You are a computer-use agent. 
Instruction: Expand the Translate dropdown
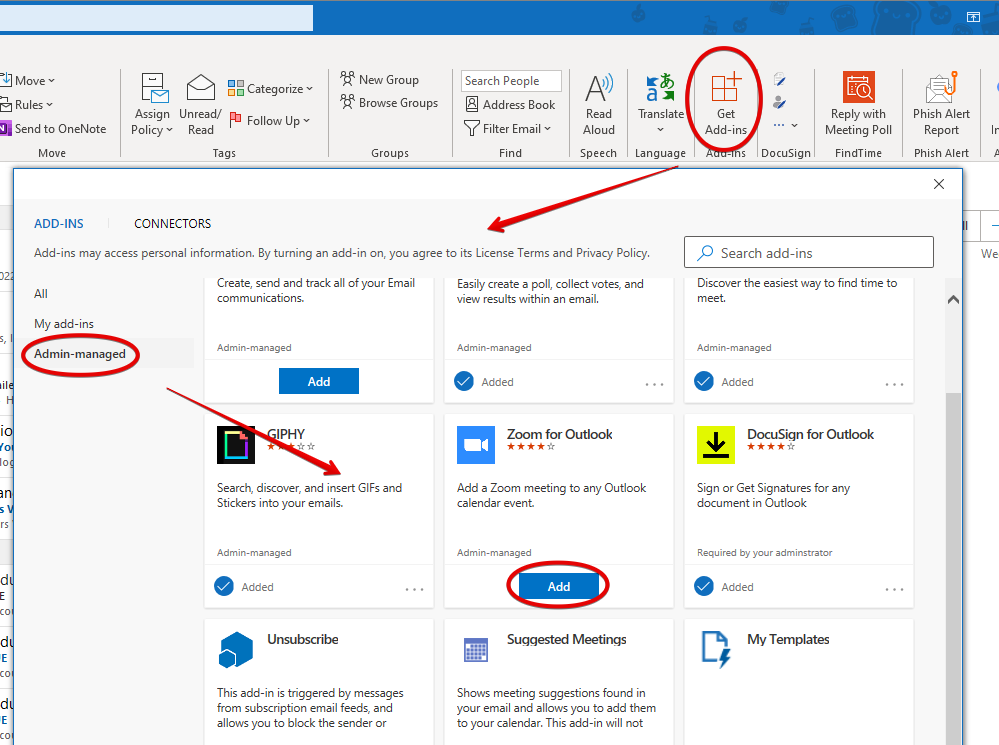click(661, 129)
